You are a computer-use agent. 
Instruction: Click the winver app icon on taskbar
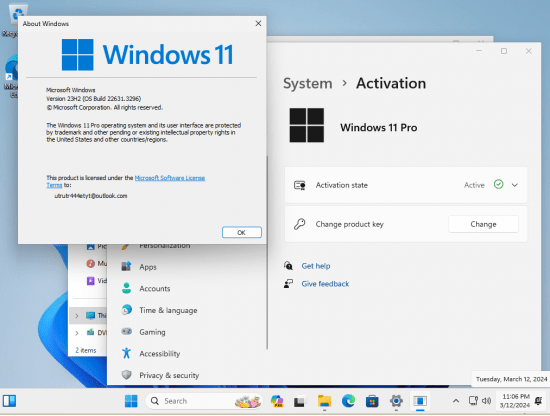pyautogui.click(x=420, y=401)
